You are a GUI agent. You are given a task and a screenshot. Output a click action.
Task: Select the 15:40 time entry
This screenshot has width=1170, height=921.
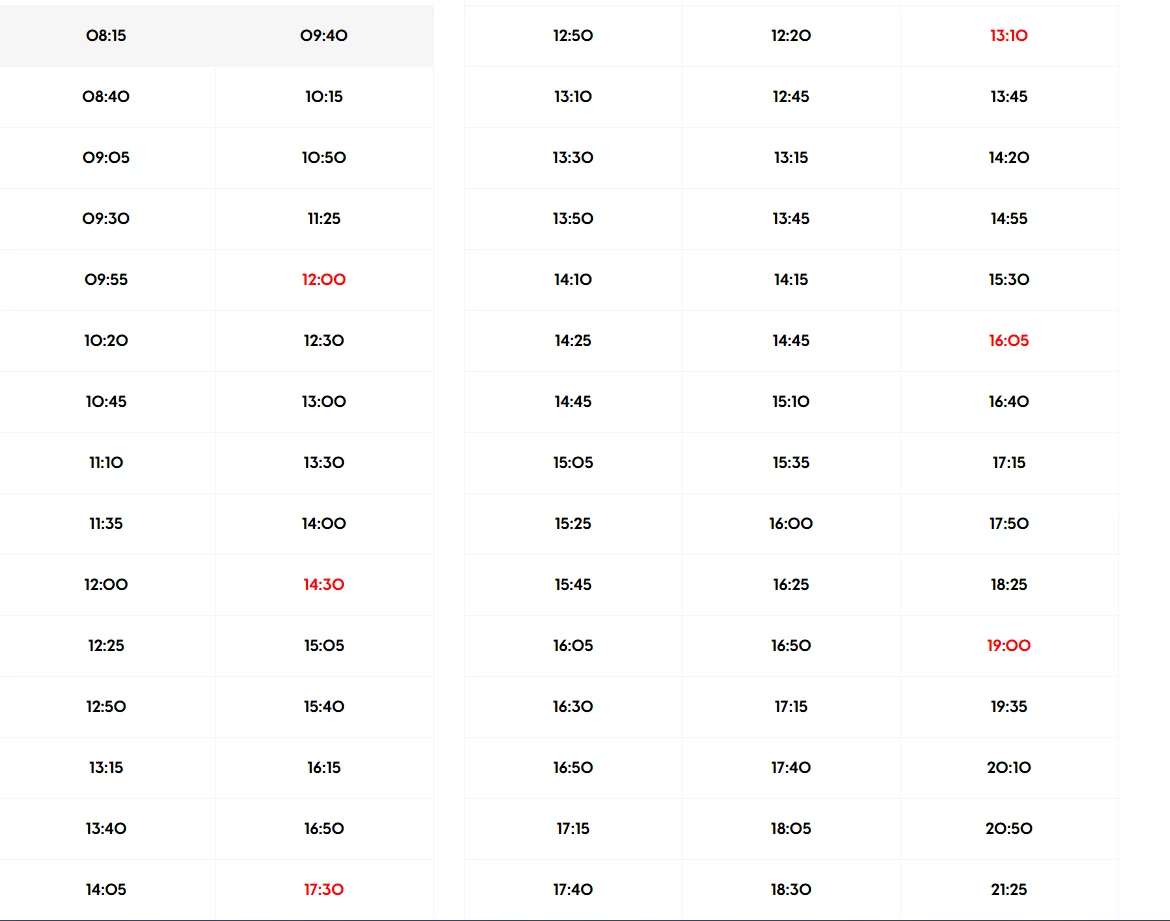pos(324,707)
